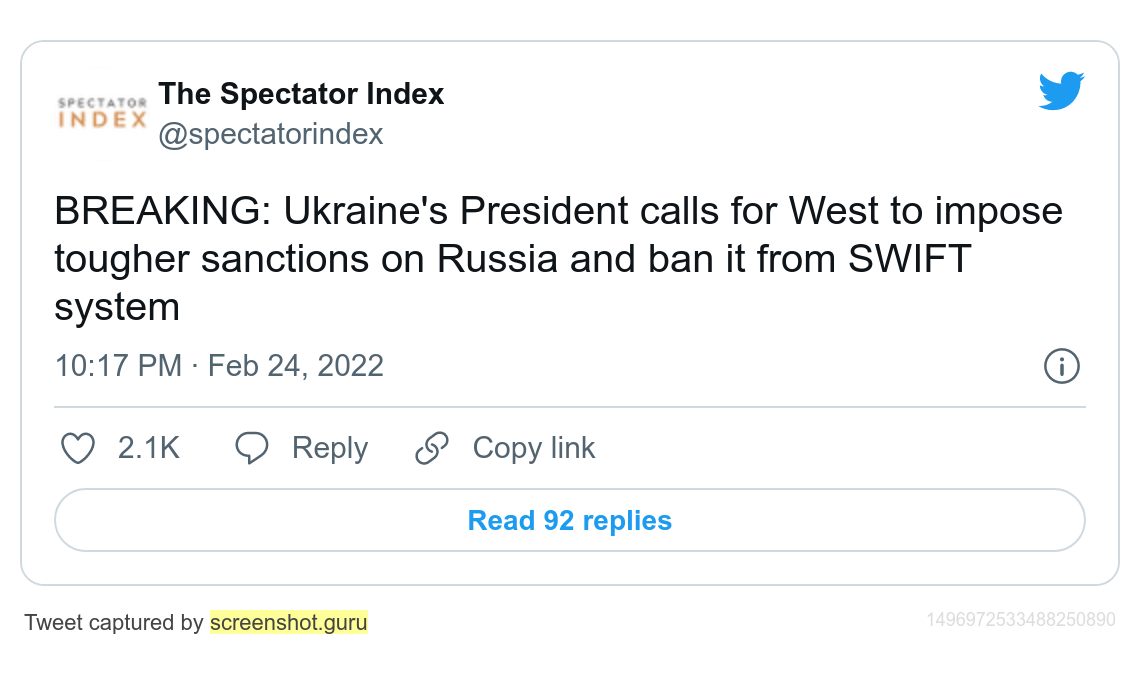1140x678 pixels.
Task: Click the reply speech bubble icon
Action: point(251,448)
